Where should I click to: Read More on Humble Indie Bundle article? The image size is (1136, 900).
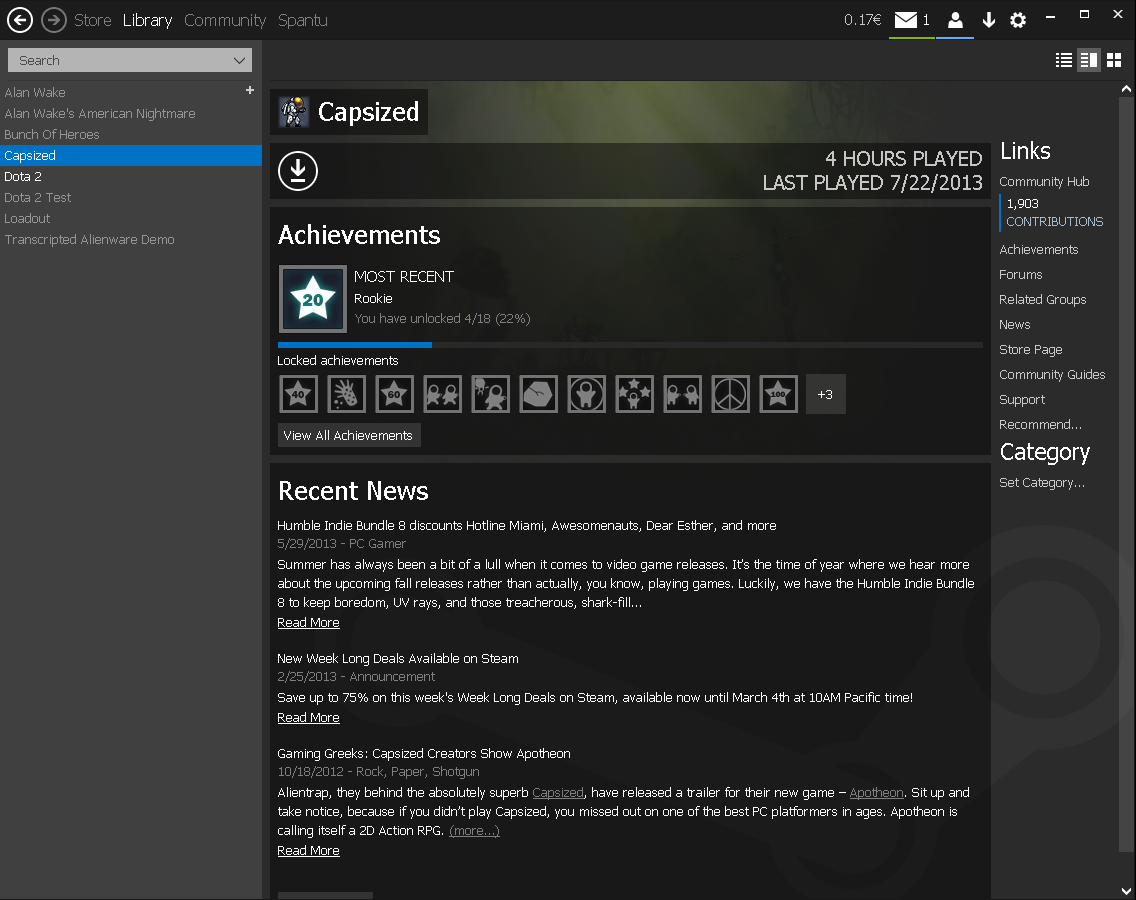pyautogui.click(x=308, y=622)
